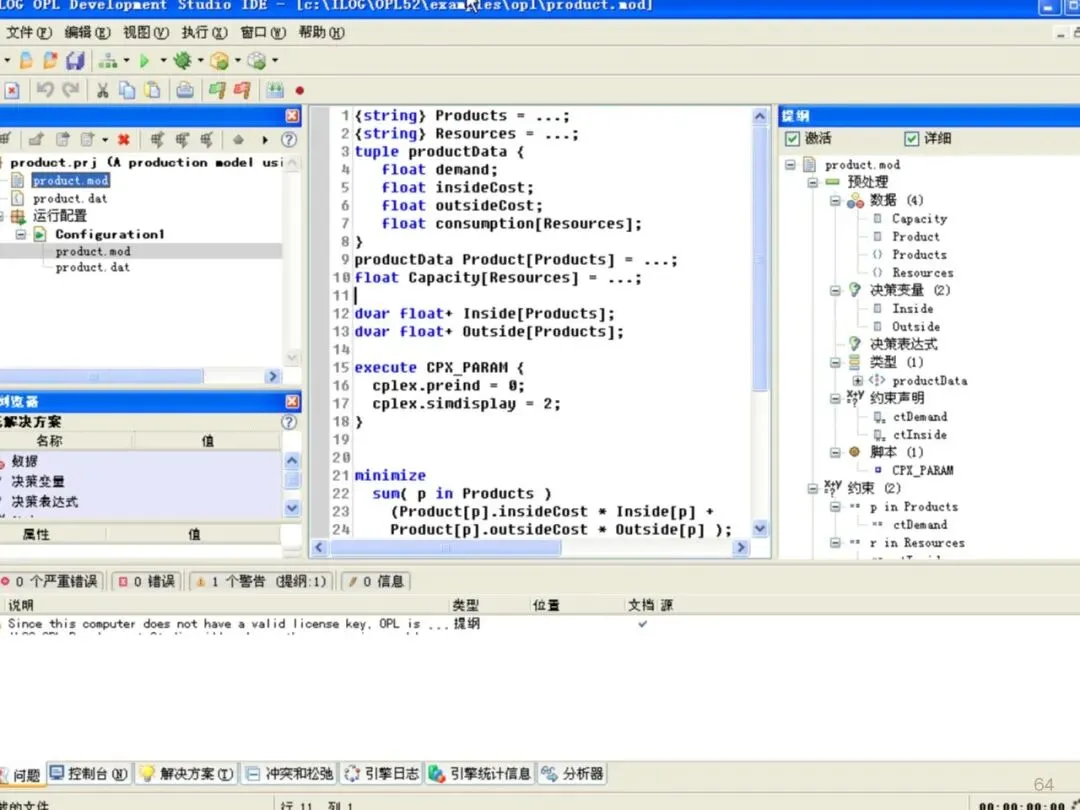This screenshot has width=1080, height=810.
Task: Click the 0 个严重错误 filter button
Action: [51, 581]
